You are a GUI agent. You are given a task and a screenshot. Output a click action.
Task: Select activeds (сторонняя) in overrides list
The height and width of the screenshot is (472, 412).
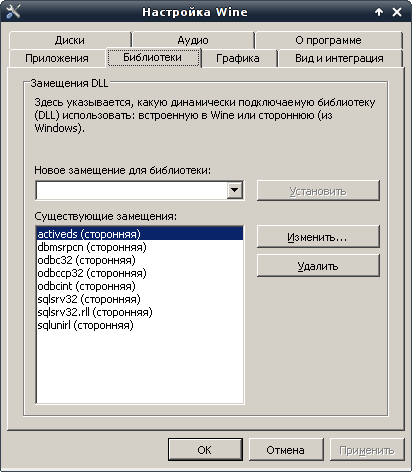140,234
